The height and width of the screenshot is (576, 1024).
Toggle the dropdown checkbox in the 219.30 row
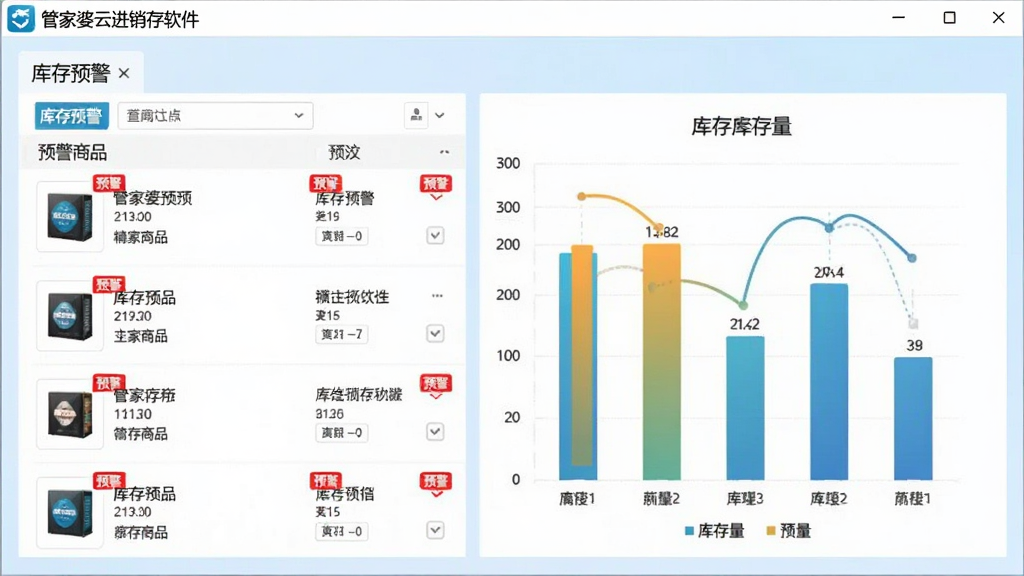pyautogui.click(x=436, y=334)
